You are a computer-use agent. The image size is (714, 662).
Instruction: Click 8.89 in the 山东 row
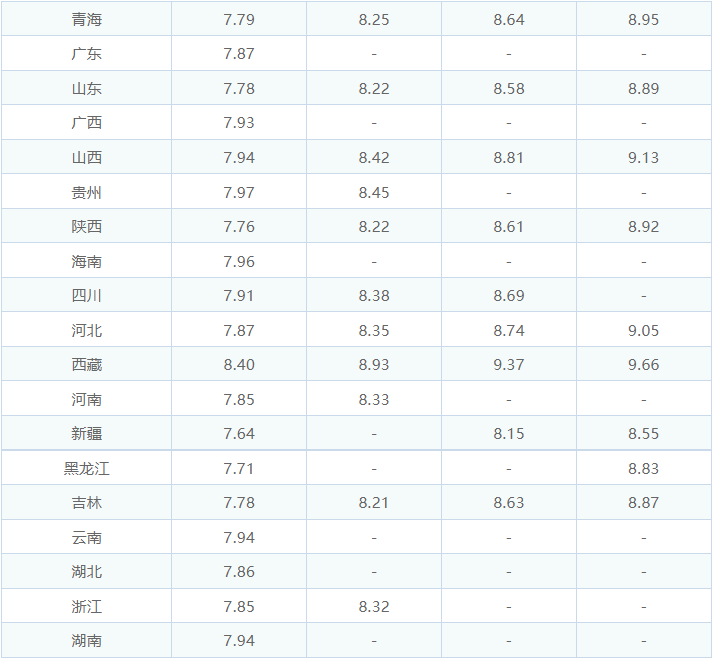(643, 88)
